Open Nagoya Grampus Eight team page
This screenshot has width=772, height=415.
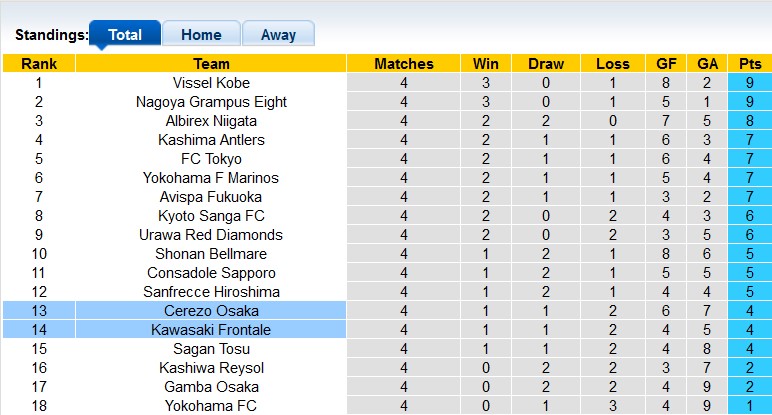click(211, 102)
